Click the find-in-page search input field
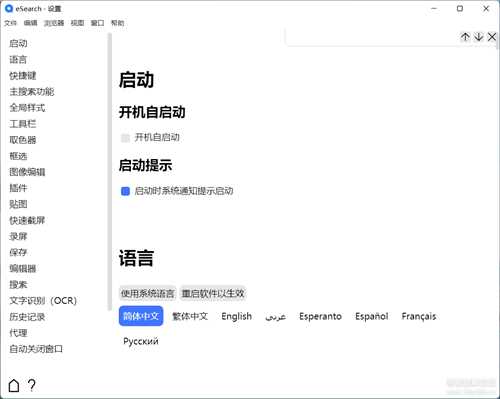This screenshot has width=500, height=399. coord(372,37)
